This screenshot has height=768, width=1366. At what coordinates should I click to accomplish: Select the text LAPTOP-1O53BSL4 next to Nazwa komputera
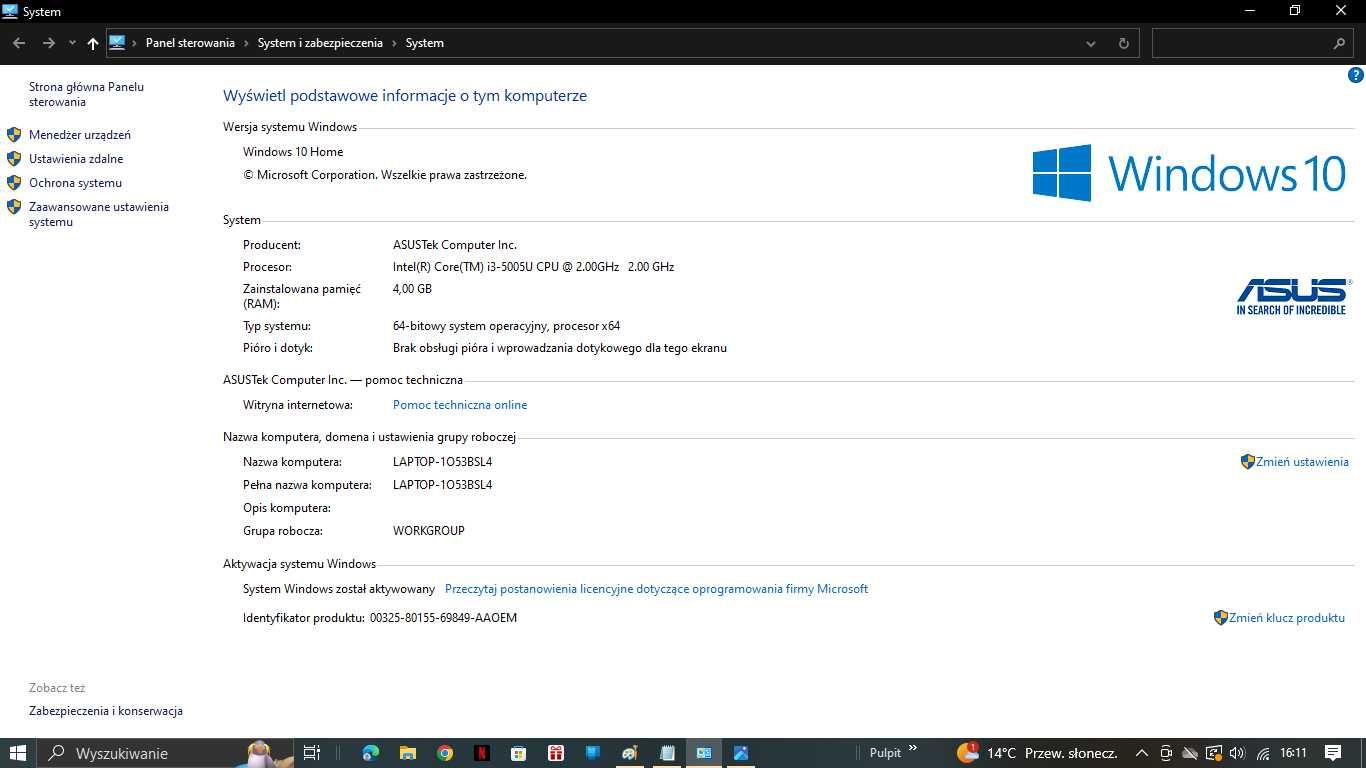tap(442, 462)
